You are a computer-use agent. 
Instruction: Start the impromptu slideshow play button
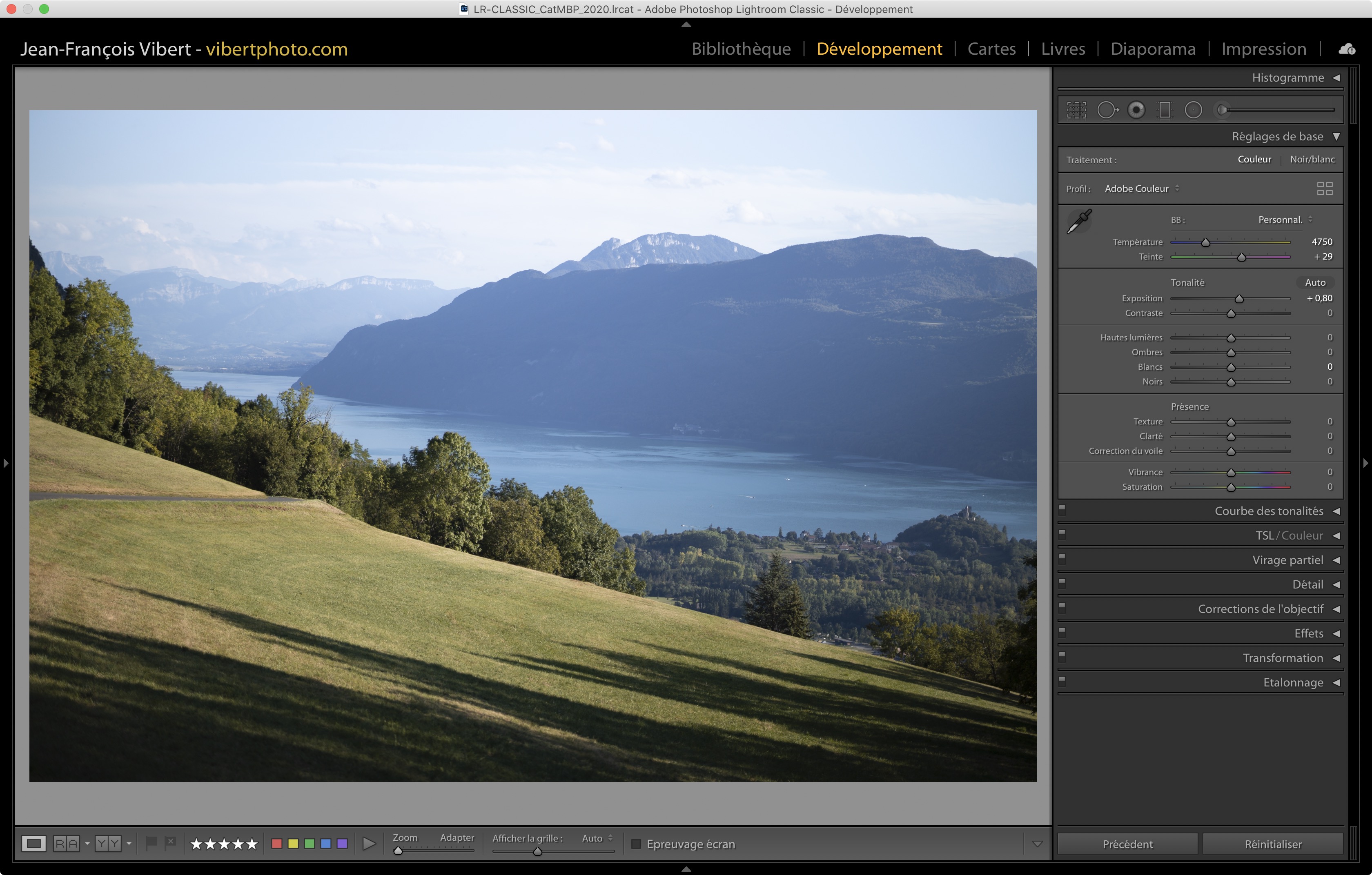tap(369, 844)
